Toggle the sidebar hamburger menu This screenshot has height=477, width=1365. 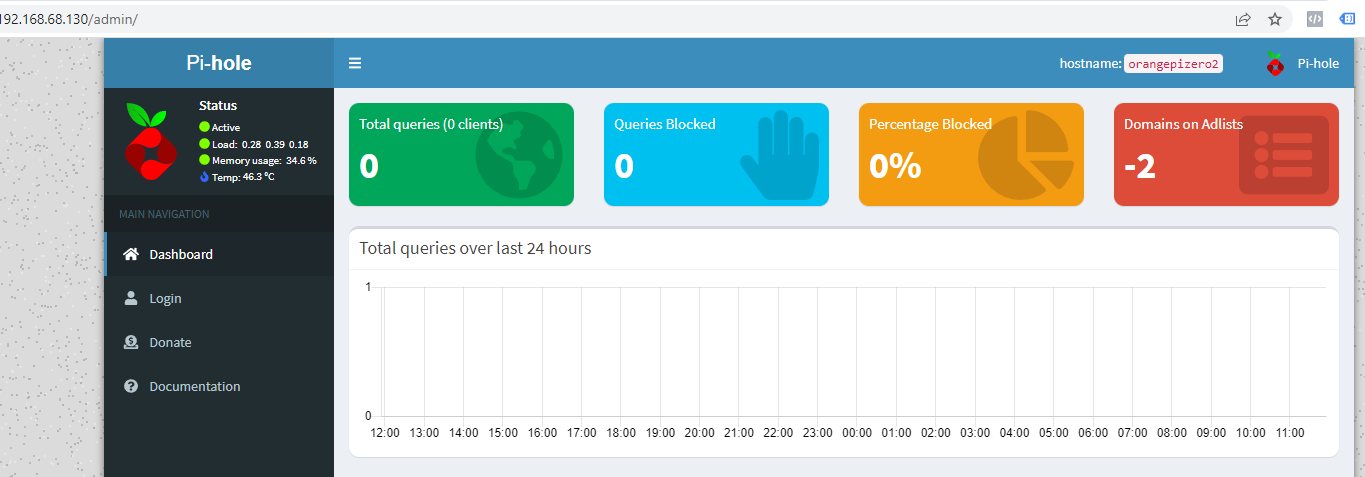point(355,63)
